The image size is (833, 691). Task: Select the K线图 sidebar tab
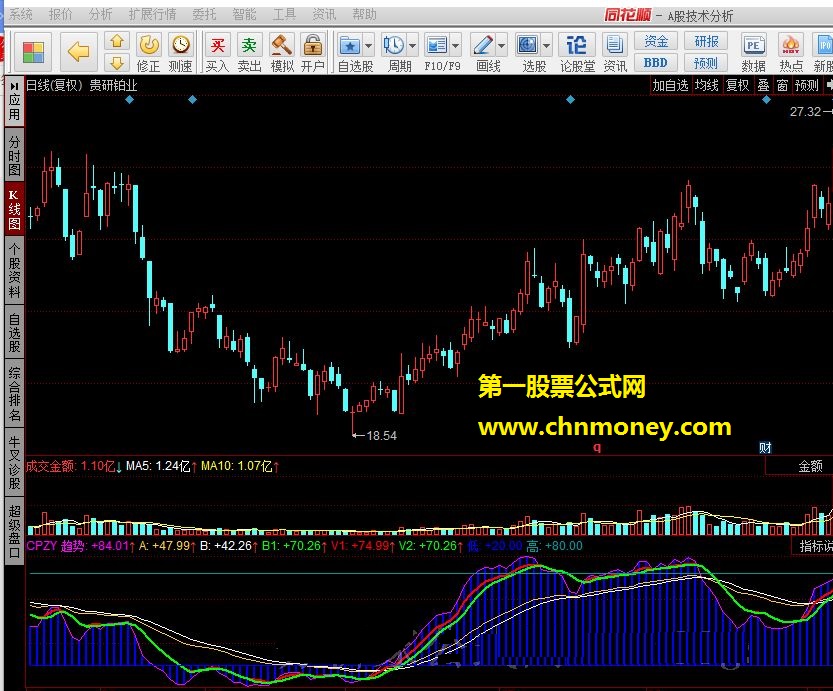click(14, 210)
